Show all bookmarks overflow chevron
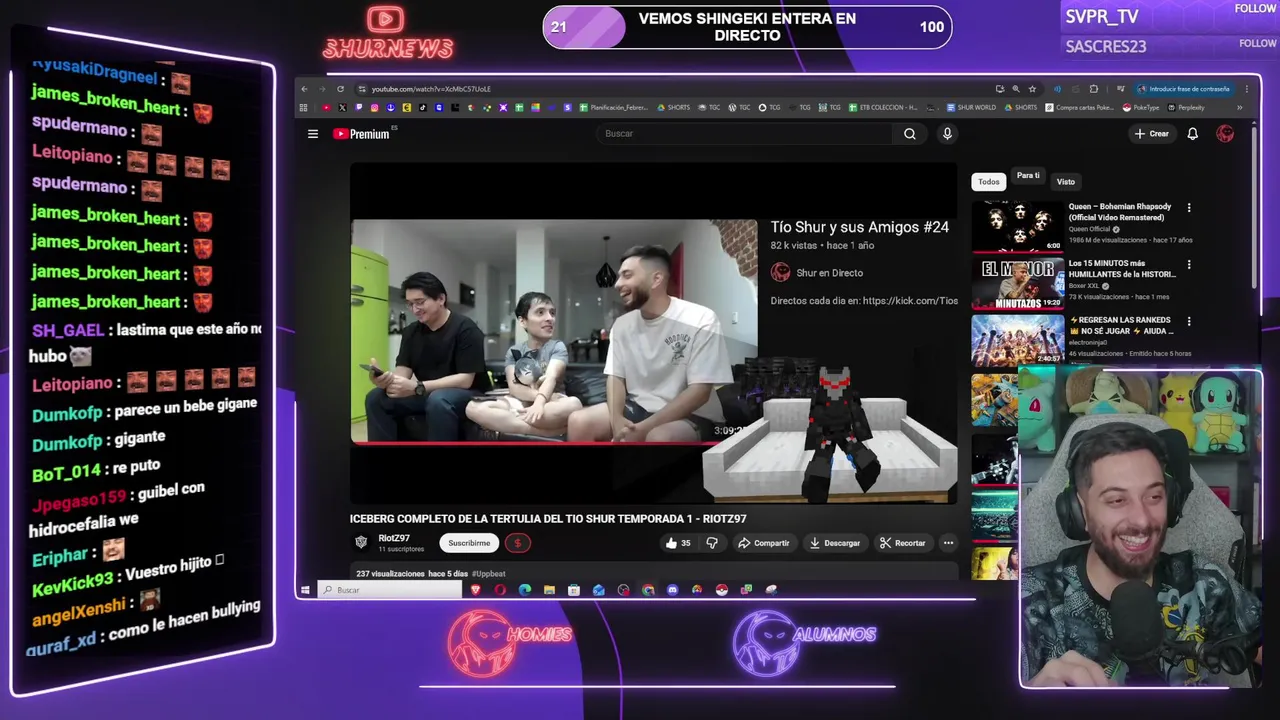The width and height of the screenshot is (1280, 720). tap(1239, 108)
